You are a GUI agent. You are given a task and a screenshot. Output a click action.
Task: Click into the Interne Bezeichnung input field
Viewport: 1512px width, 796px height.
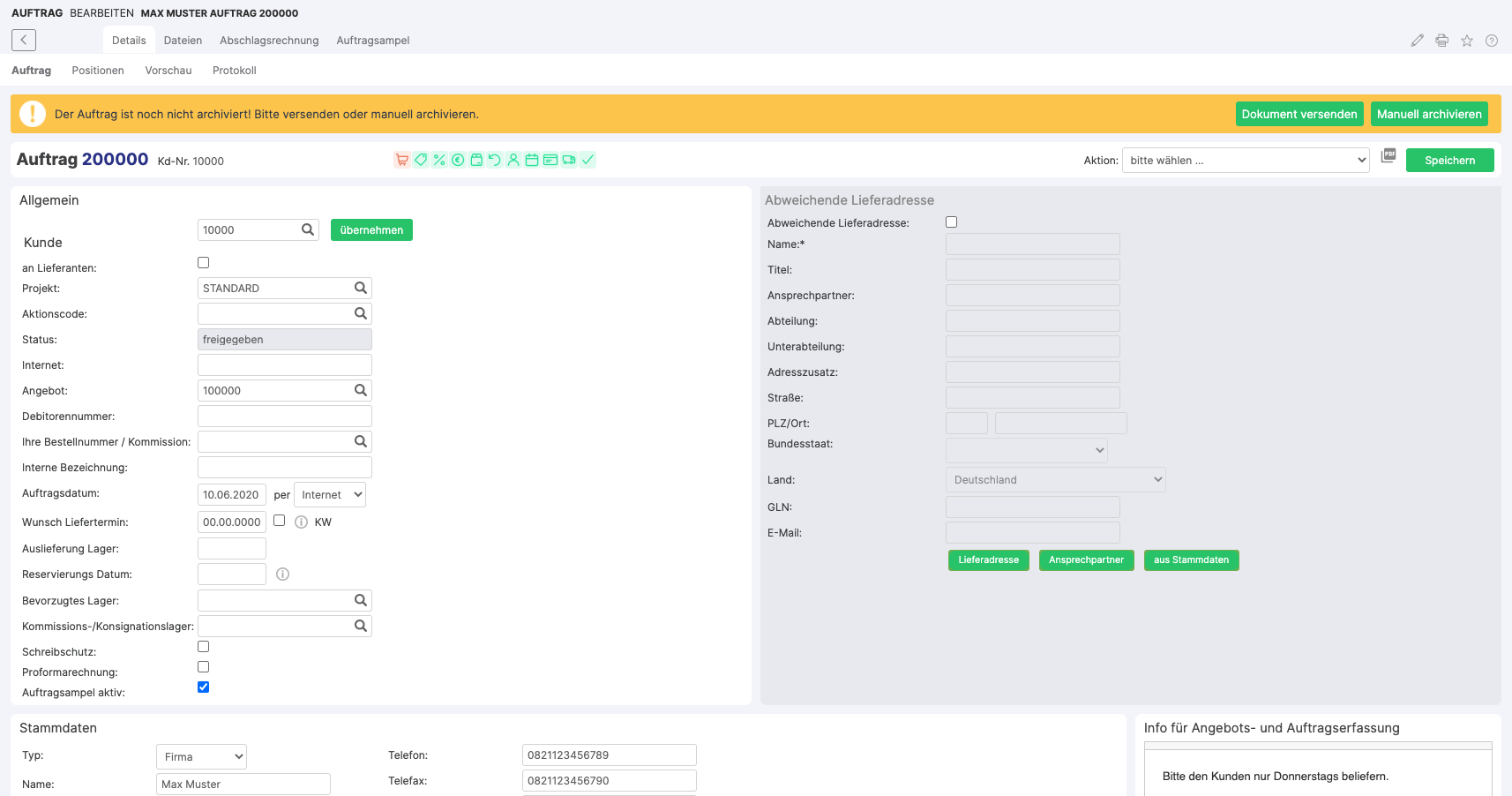[x=284, y=468]
